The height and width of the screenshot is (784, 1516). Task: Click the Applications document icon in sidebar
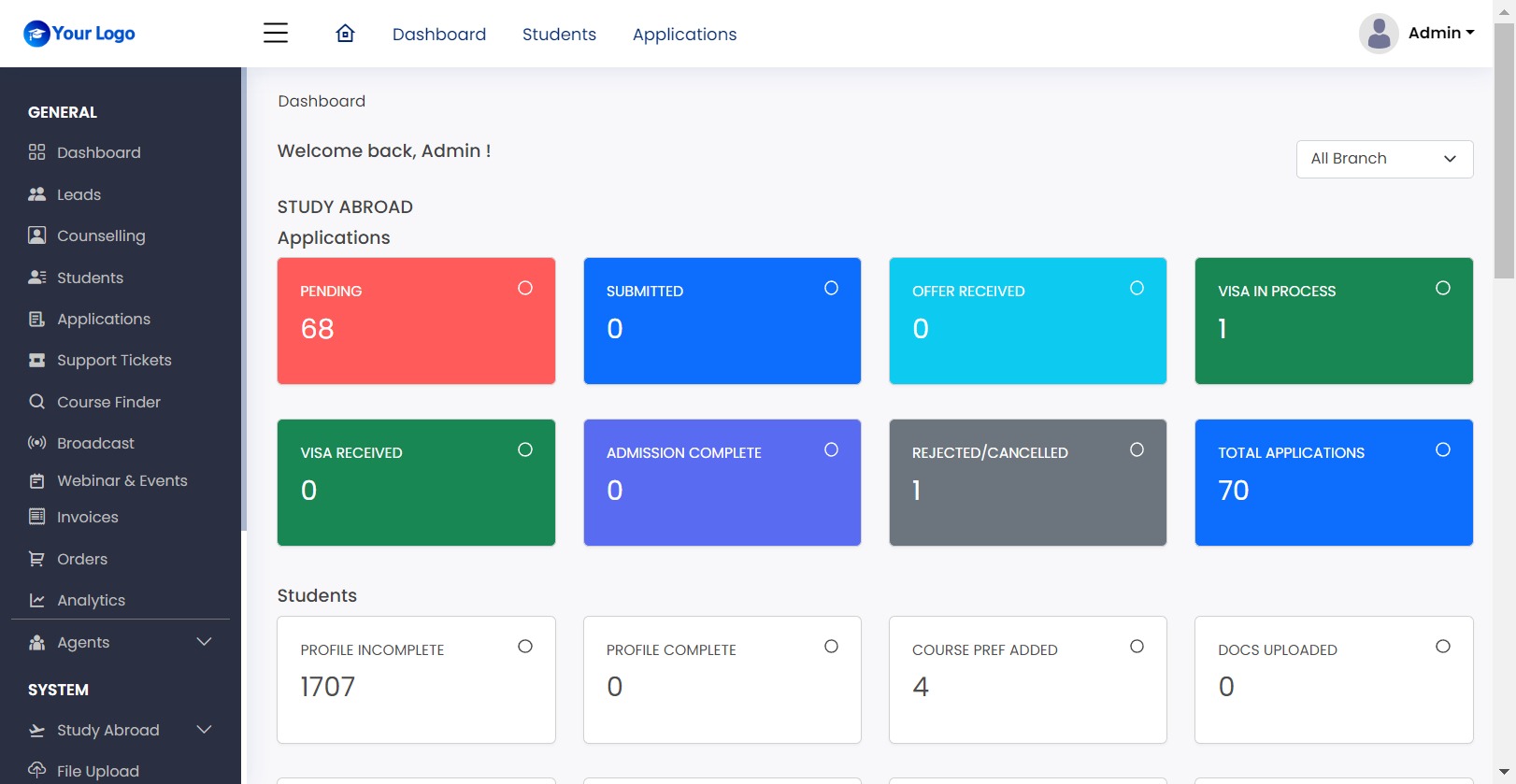(36, 319)
